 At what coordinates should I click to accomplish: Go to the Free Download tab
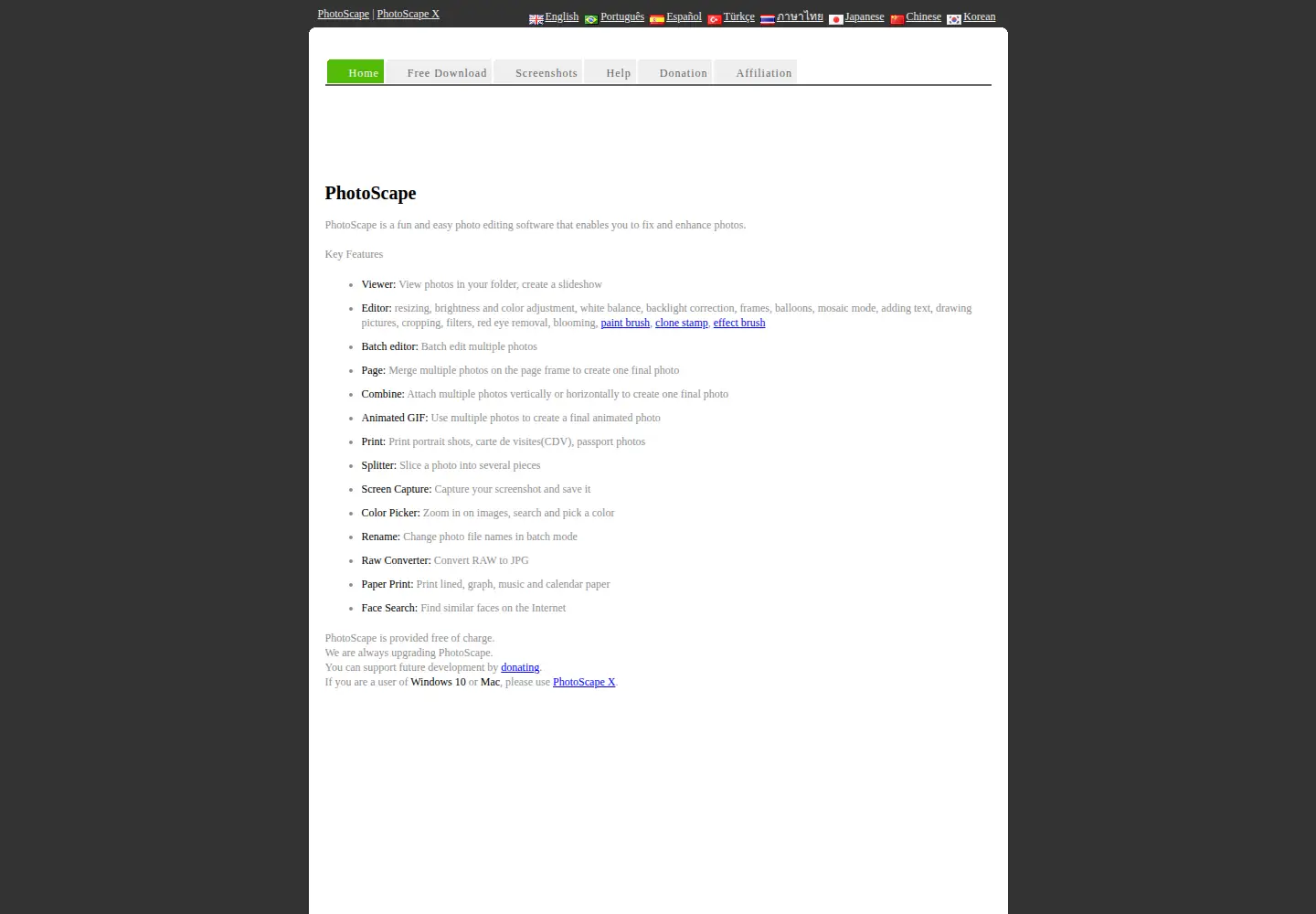(x=439, y=72)
